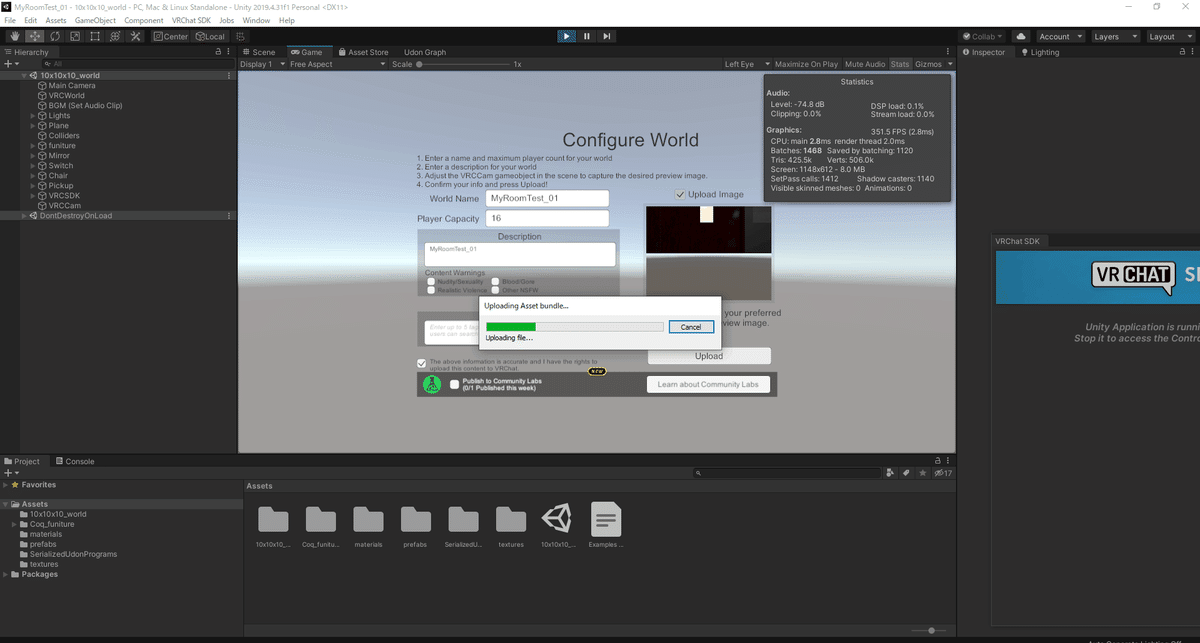Screen dimensions: 1200x643
Task: Open cloud services icon near Account
Action: tap(1021, 37)
